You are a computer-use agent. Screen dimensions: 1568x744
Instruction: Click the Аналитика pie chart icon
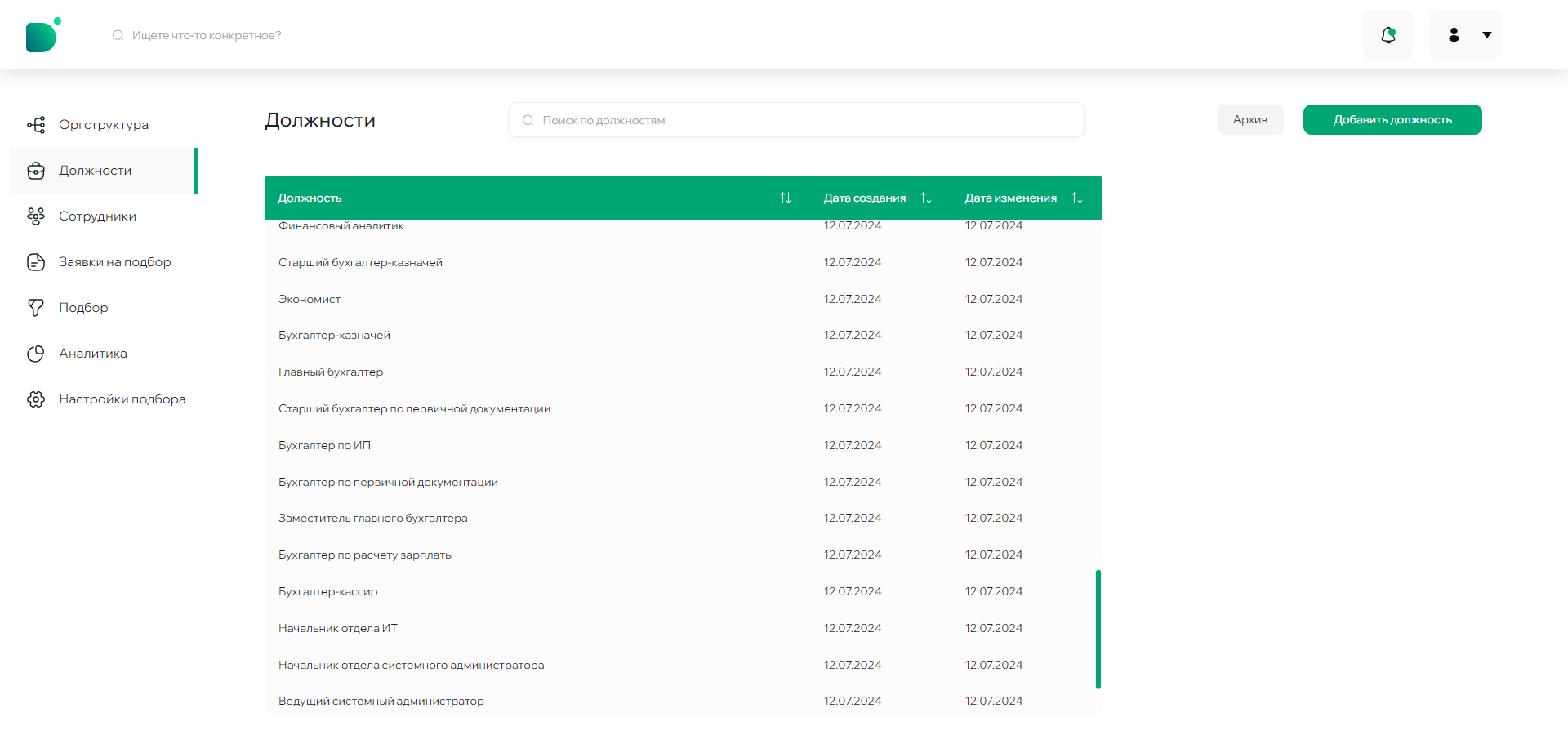(36, 354)
